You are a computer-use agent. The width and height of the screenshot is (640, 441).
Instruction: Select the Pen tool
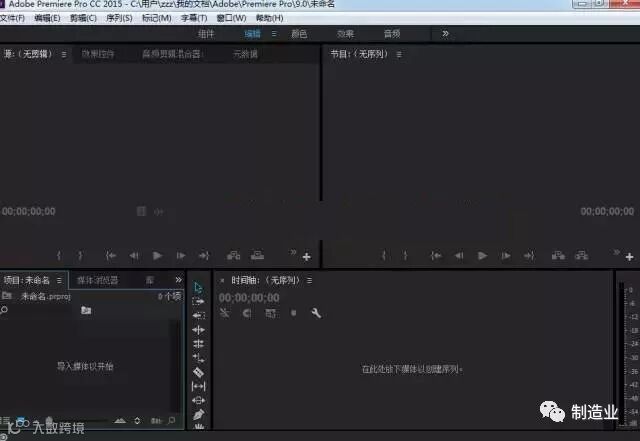click(198, 414)
